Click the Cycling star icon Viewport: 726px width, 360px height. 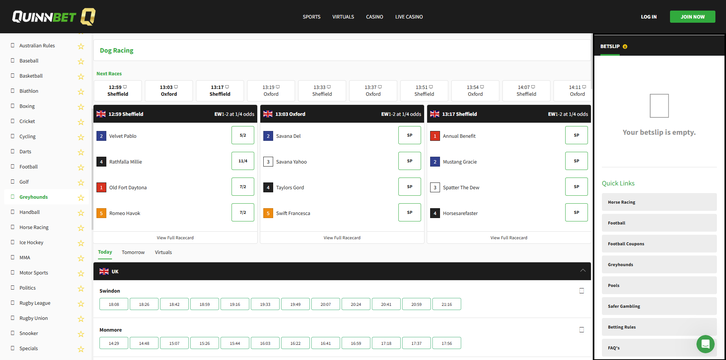pyautogui.click(x=81, y=137)
